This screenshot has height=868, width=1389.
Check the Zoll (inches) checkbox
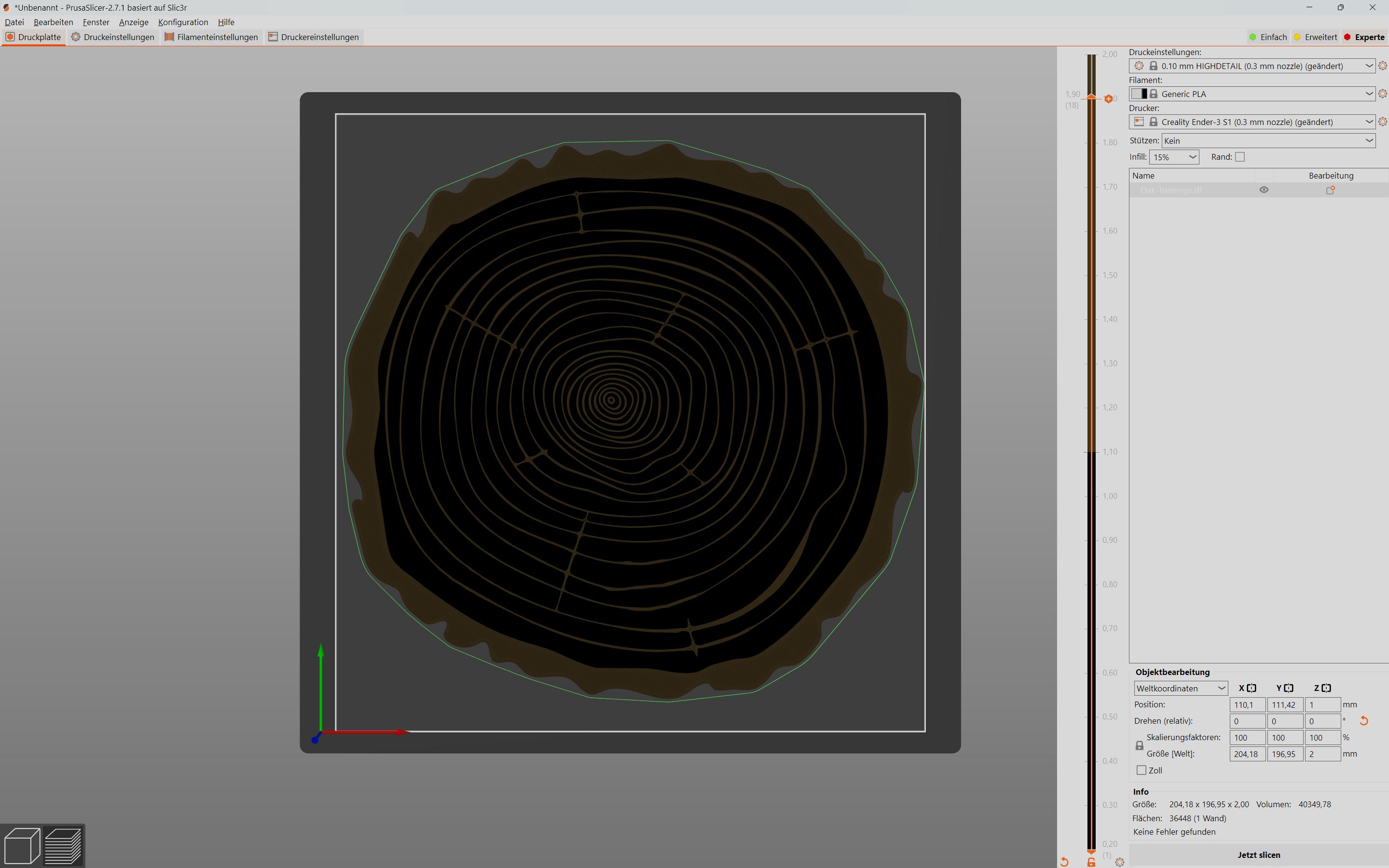(1141, 771)
